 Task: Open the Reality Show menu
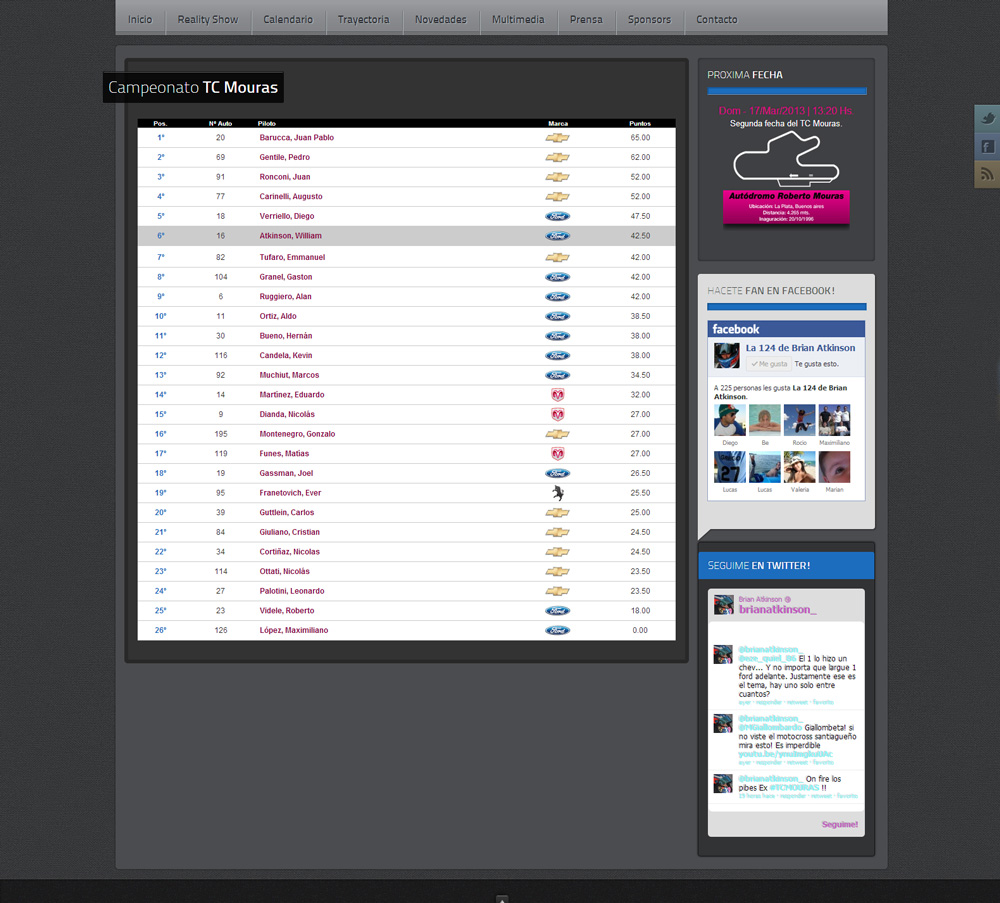[208, 20]
